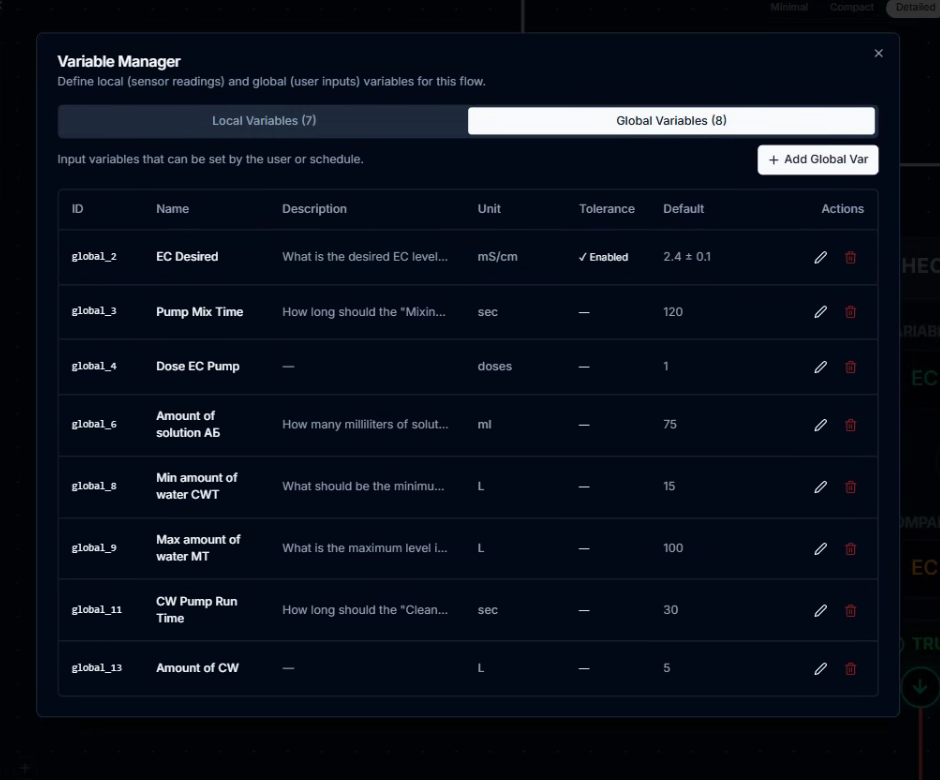Click the Unit column header

point(489,209)
